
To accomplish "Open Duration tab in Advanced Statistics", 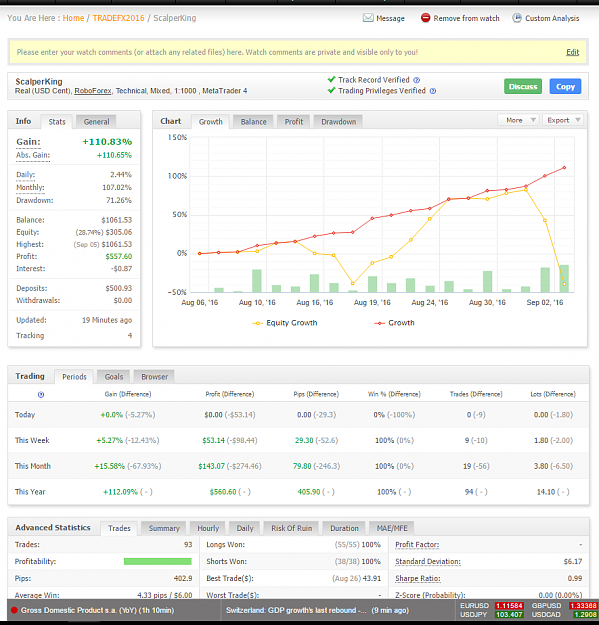I will coord(344,528).
